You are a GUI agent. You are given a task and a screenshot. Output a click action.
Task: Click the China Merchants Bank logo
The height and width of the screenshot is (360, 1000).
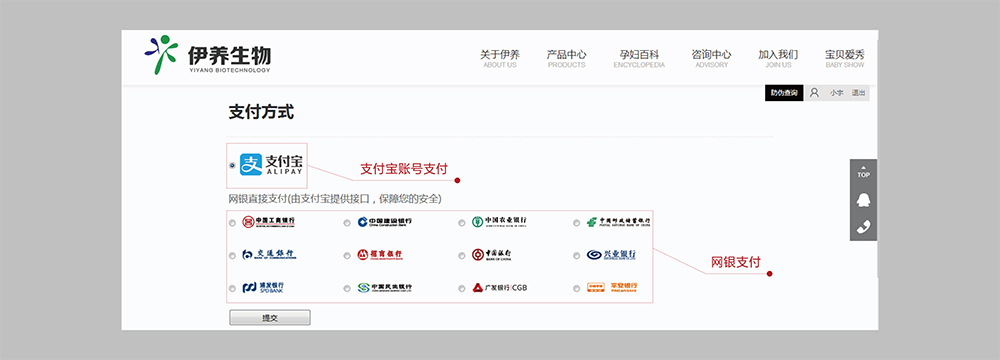pos(379,255)
